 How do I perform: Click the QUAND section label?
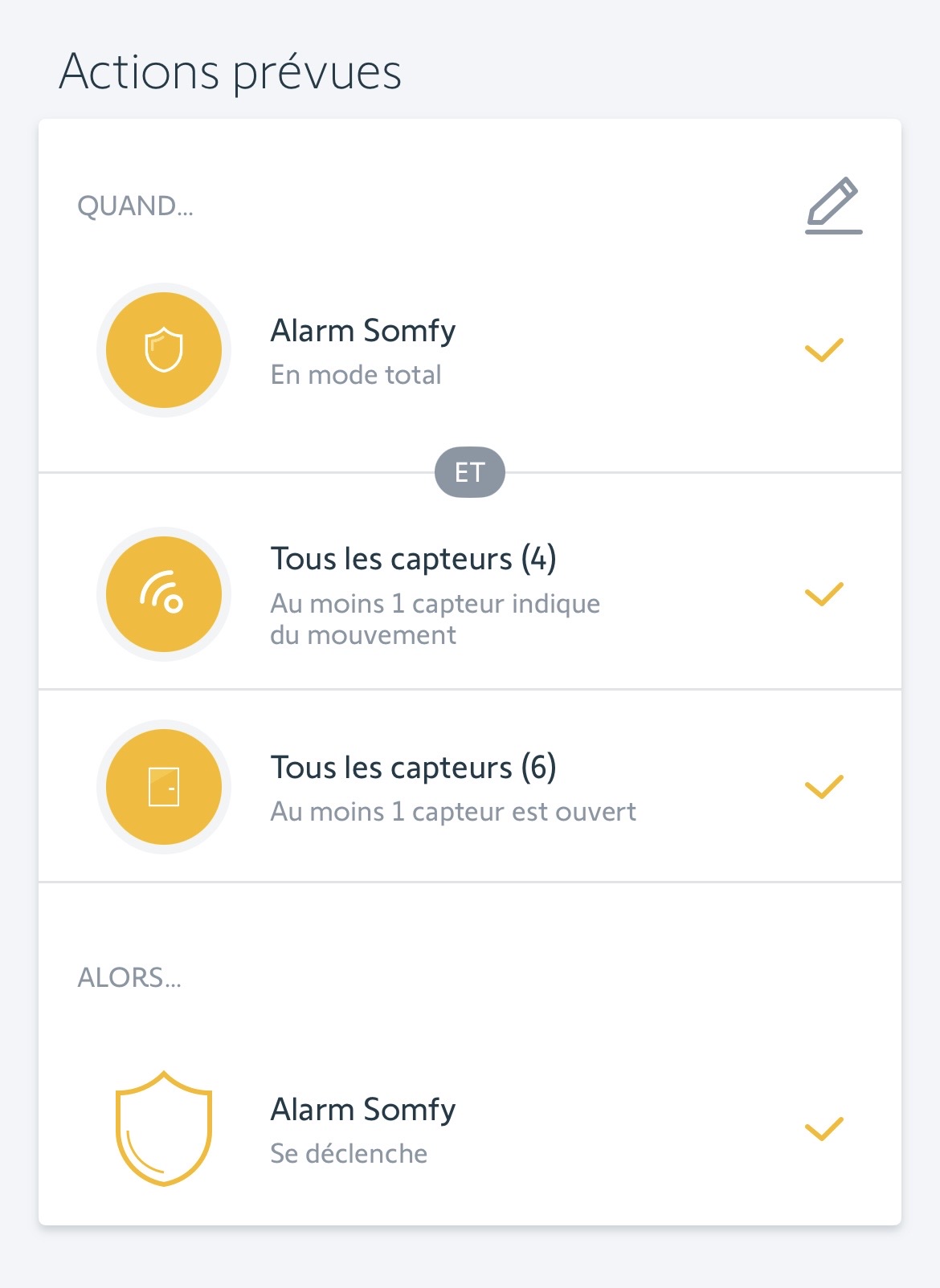(x=135, y=206)
